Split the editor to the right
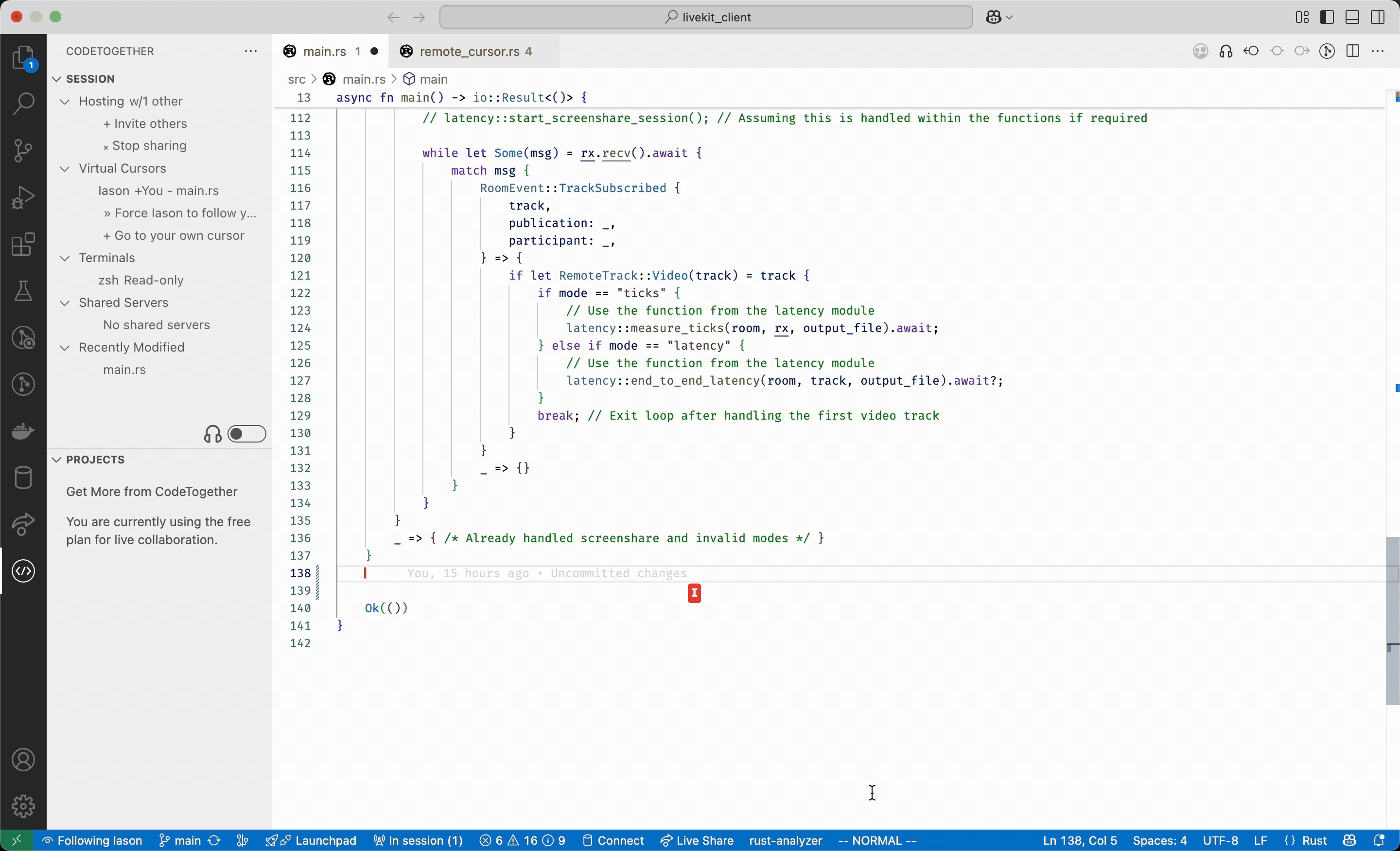Viewport: 1400px width, 851px height. [1352, 51]
